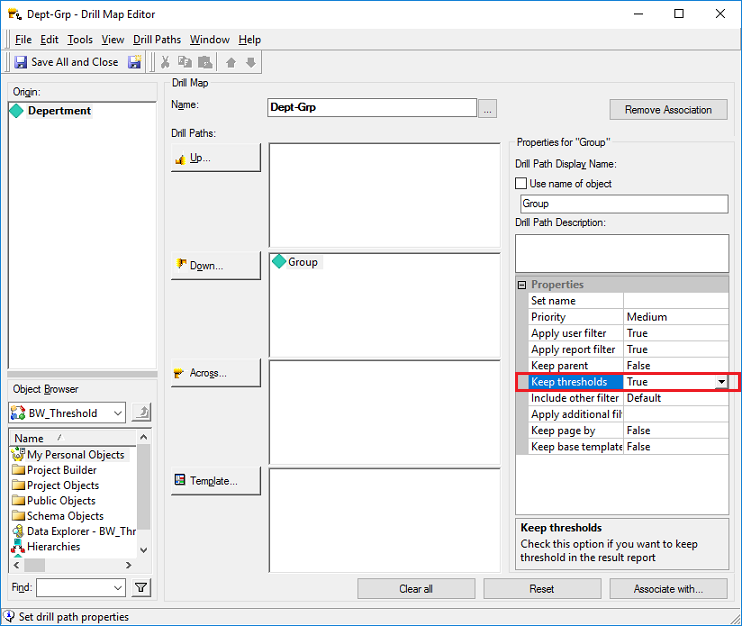The image size is (742, 626).
Task: Select the Keep base template property
Action: pos(628,446)
